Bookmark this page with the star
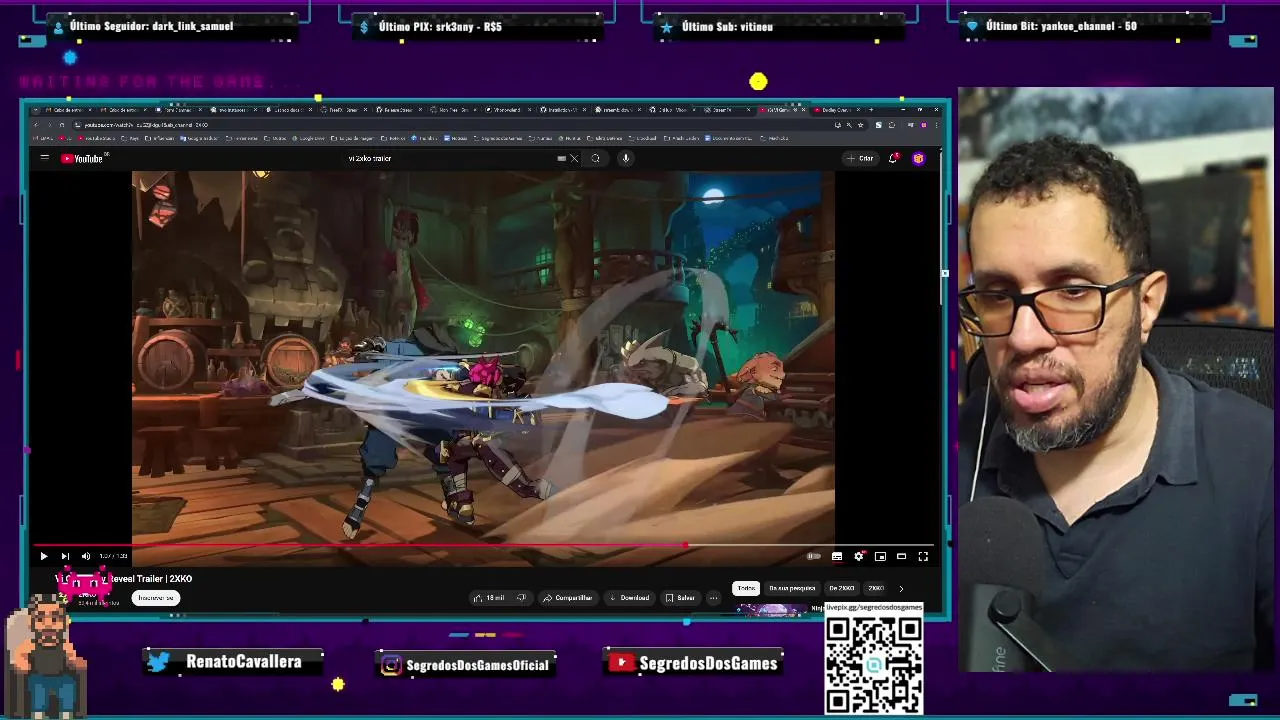This screenshot has width=1280, height=720. (861, 125)
